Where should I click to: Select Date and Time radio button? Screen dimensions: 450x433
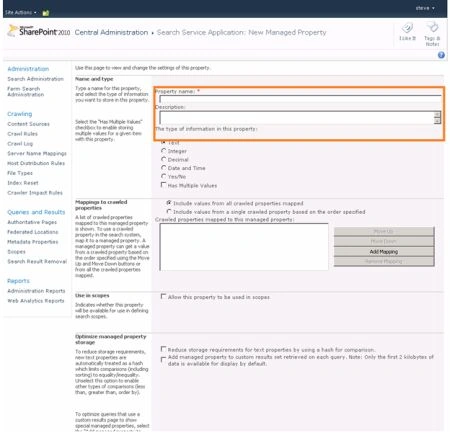pyautogui.click(x=163, y=168)
